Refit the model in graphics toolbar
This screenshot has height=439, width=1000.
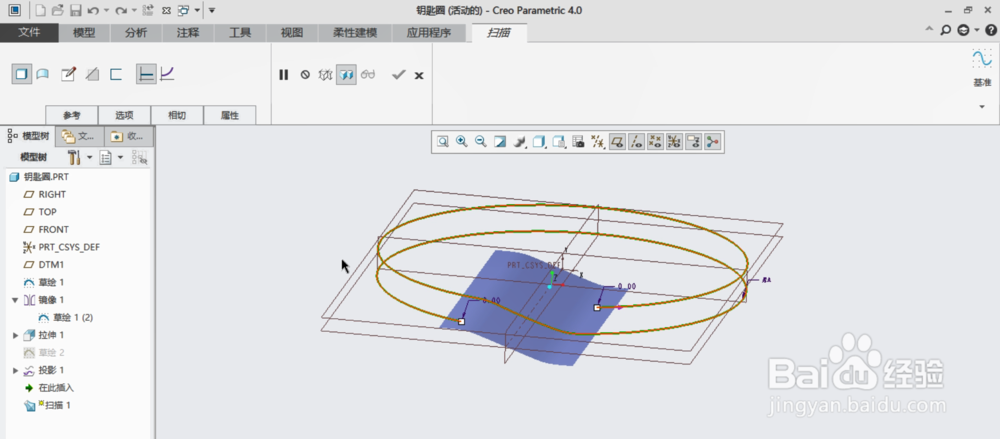point(443,142)
